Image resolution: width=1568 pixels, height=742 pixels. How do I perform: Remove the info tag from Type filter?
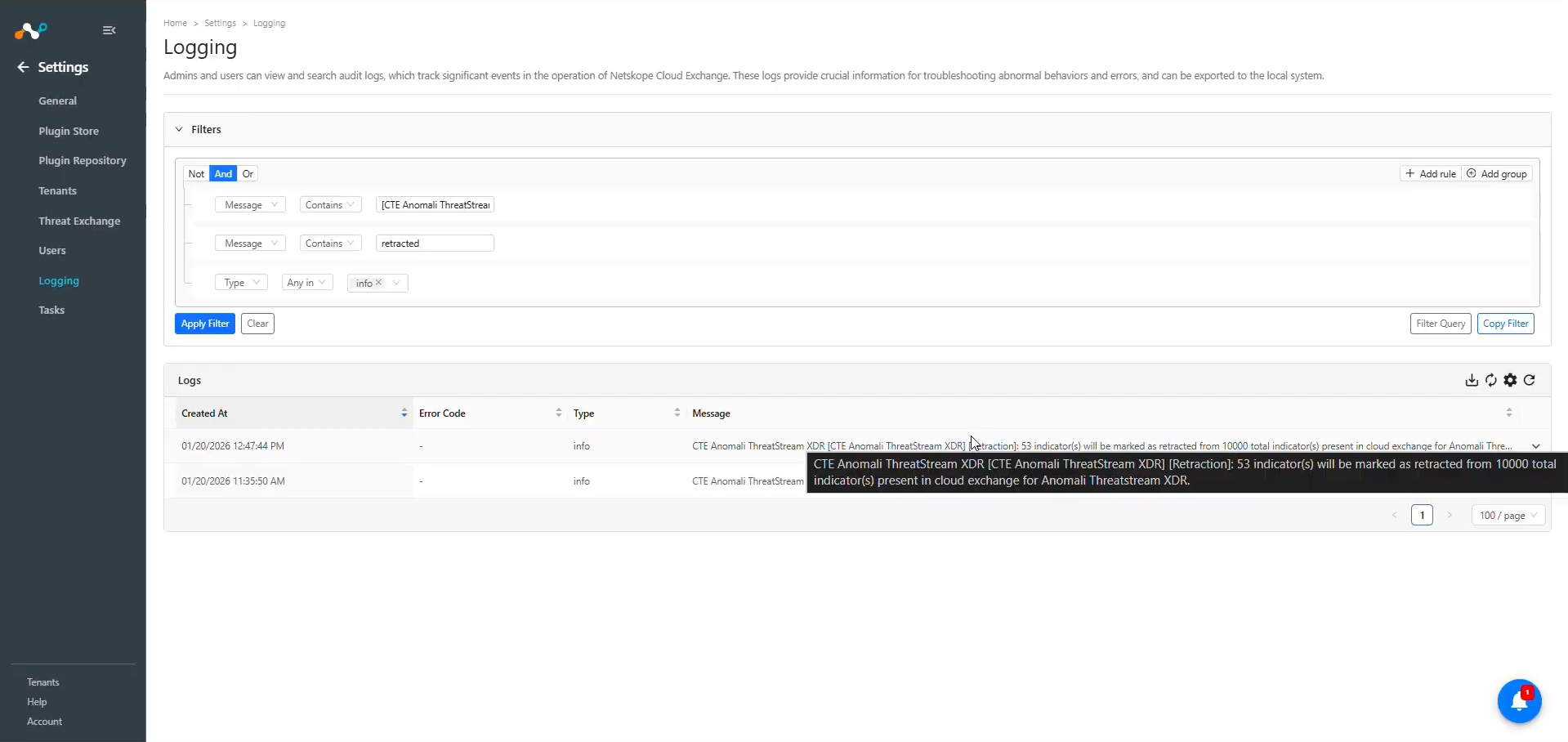pyautogui.click(x=378, y=283)
